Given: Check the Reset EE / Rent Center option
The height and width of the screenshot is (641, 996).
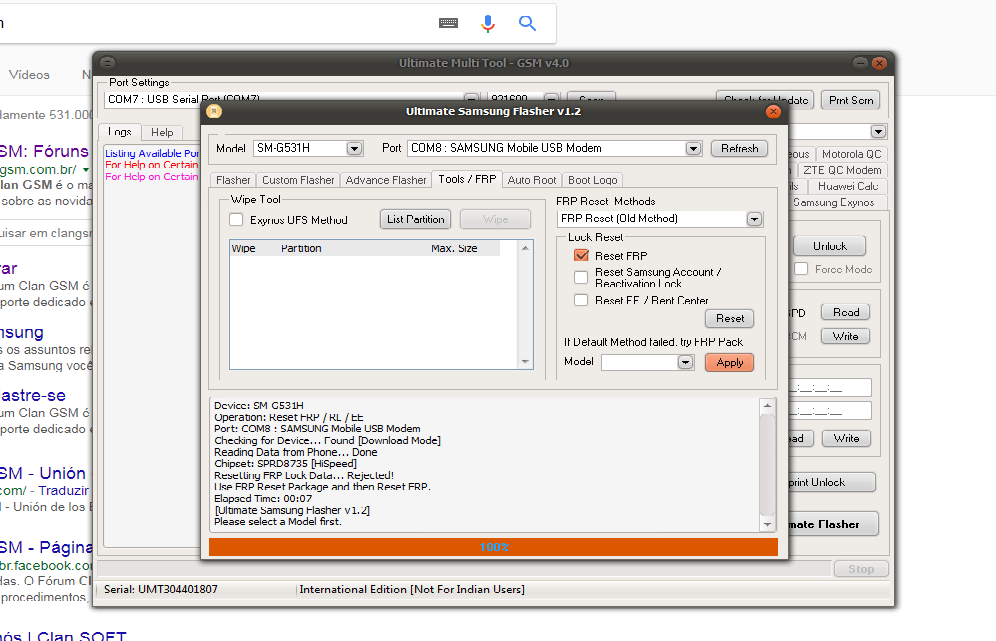Looking at the screenshot, I should (581, 300).
